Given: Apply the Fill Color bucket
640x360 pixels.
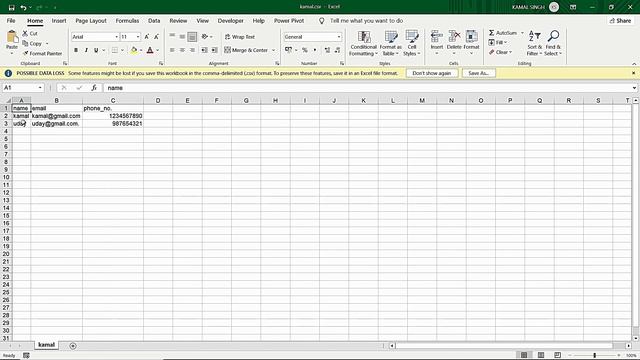Looking at the screenshot, I should click(134, 50).
